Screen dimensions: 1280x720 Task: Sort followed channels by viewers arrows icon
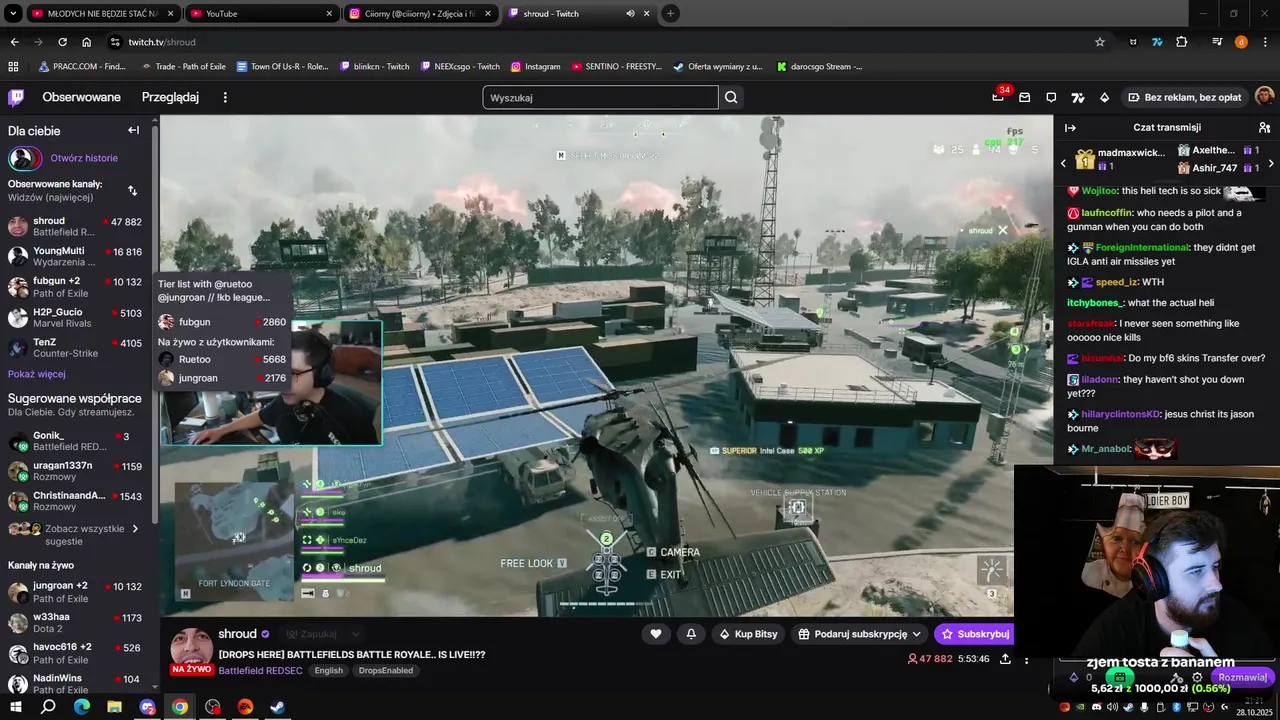(x=132, y=190)
